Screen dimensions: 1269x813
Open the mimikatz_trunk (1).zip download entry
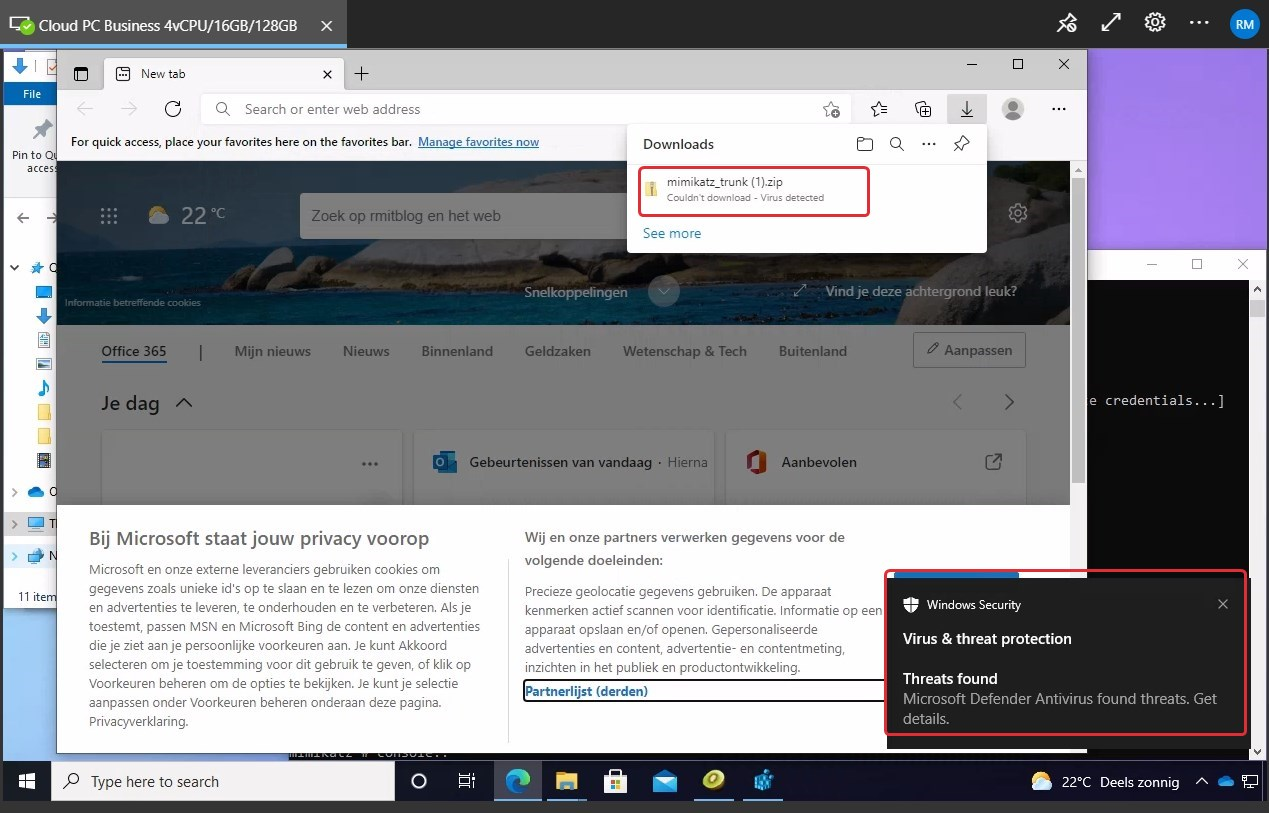(x=753, y=190)
